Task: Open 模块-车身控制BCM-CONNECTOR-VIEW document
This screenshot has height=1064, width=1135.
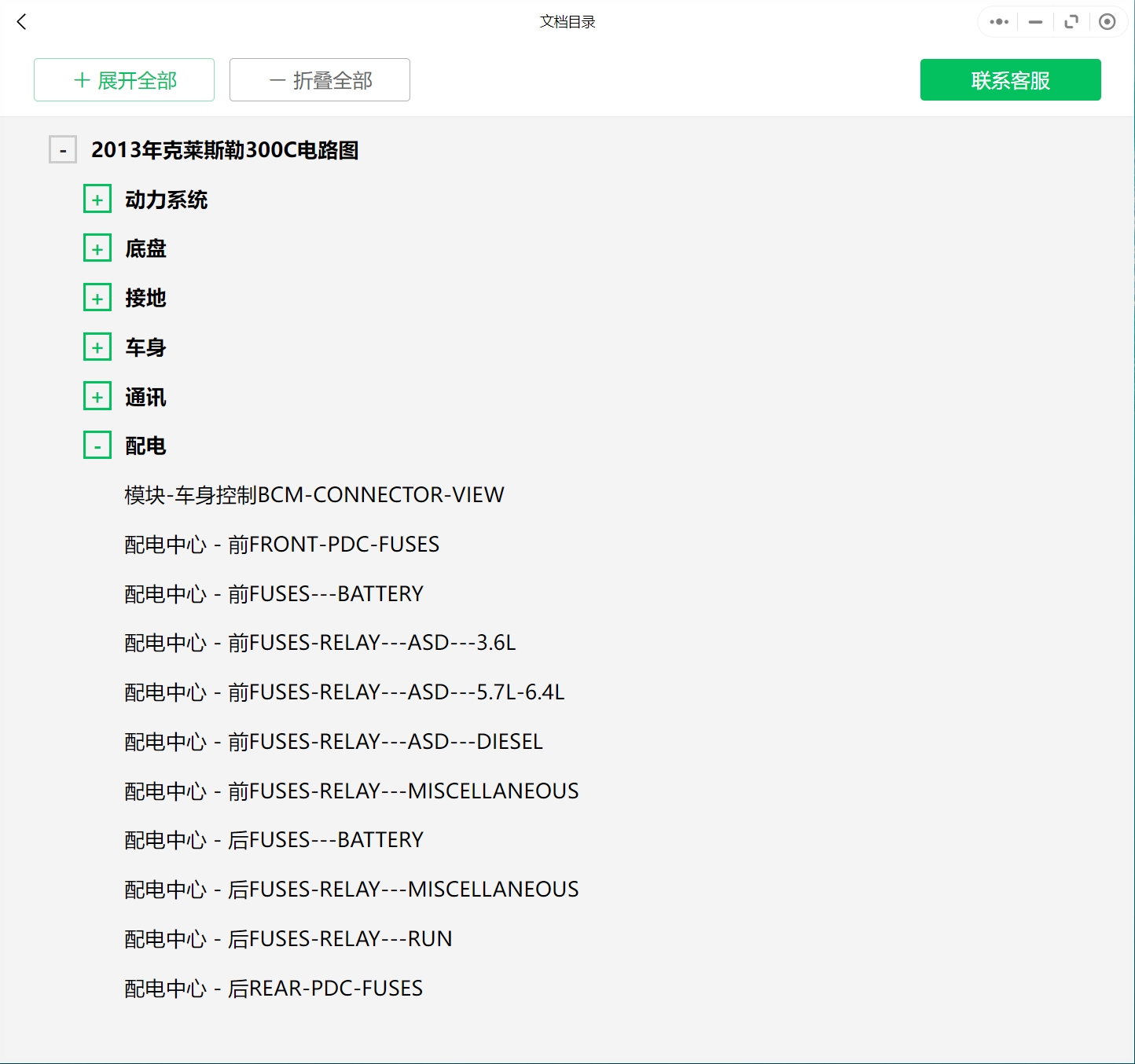Action: (x=313, y=495)
